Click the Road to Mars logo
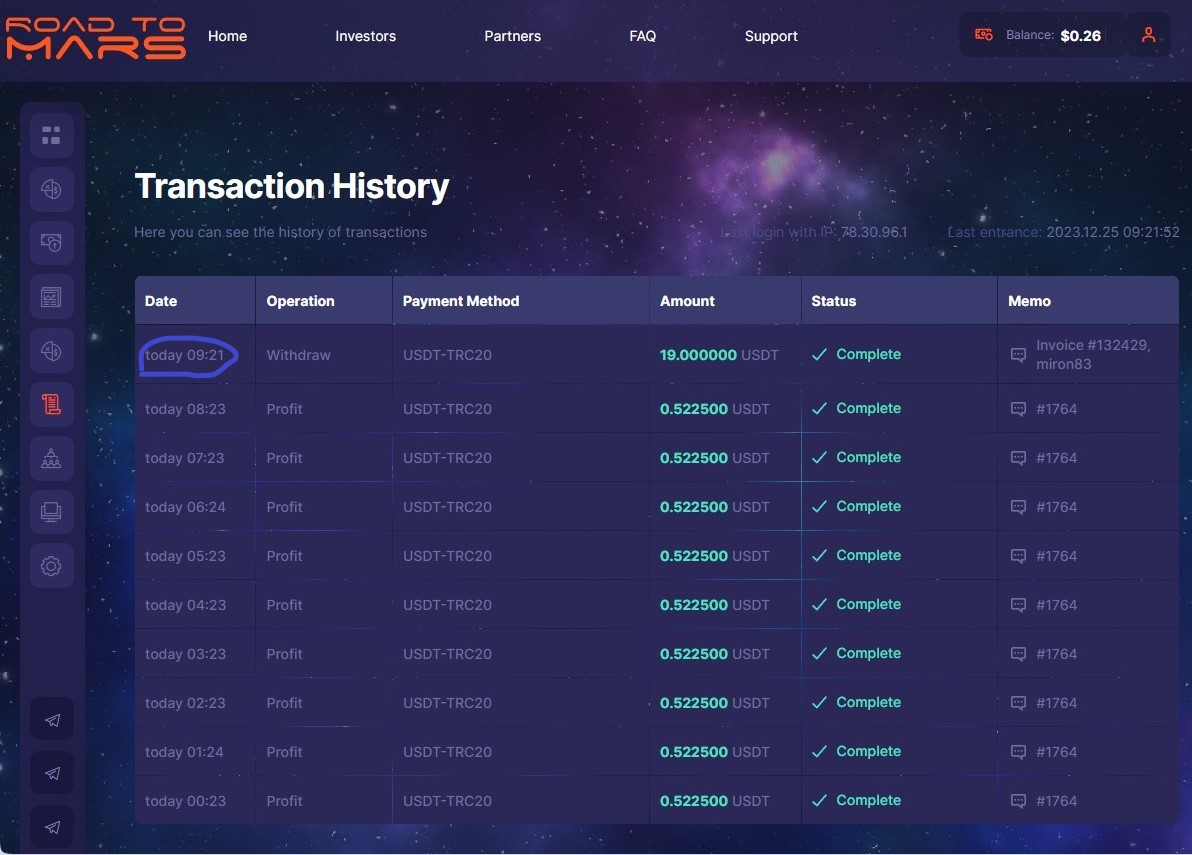 [x=95, y=38]
